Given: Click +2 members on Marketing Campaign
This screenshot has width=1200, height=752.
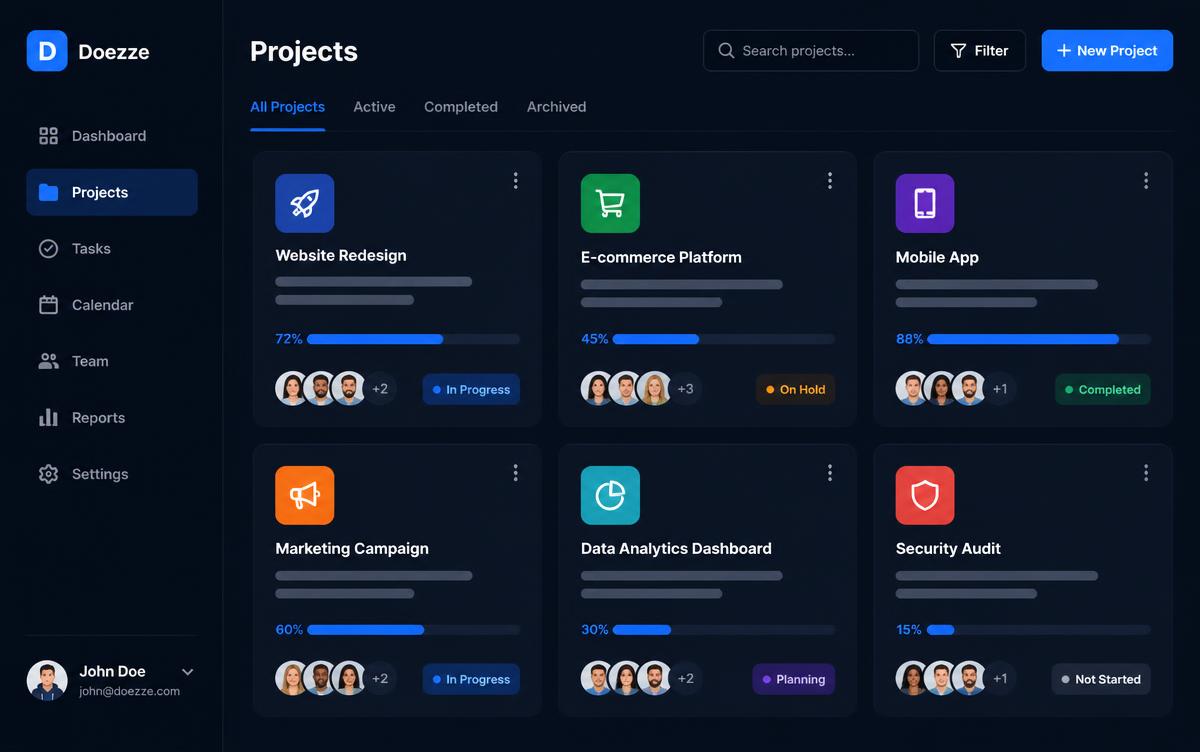Looking at the screenshot, I should click(x=380, y=678).
